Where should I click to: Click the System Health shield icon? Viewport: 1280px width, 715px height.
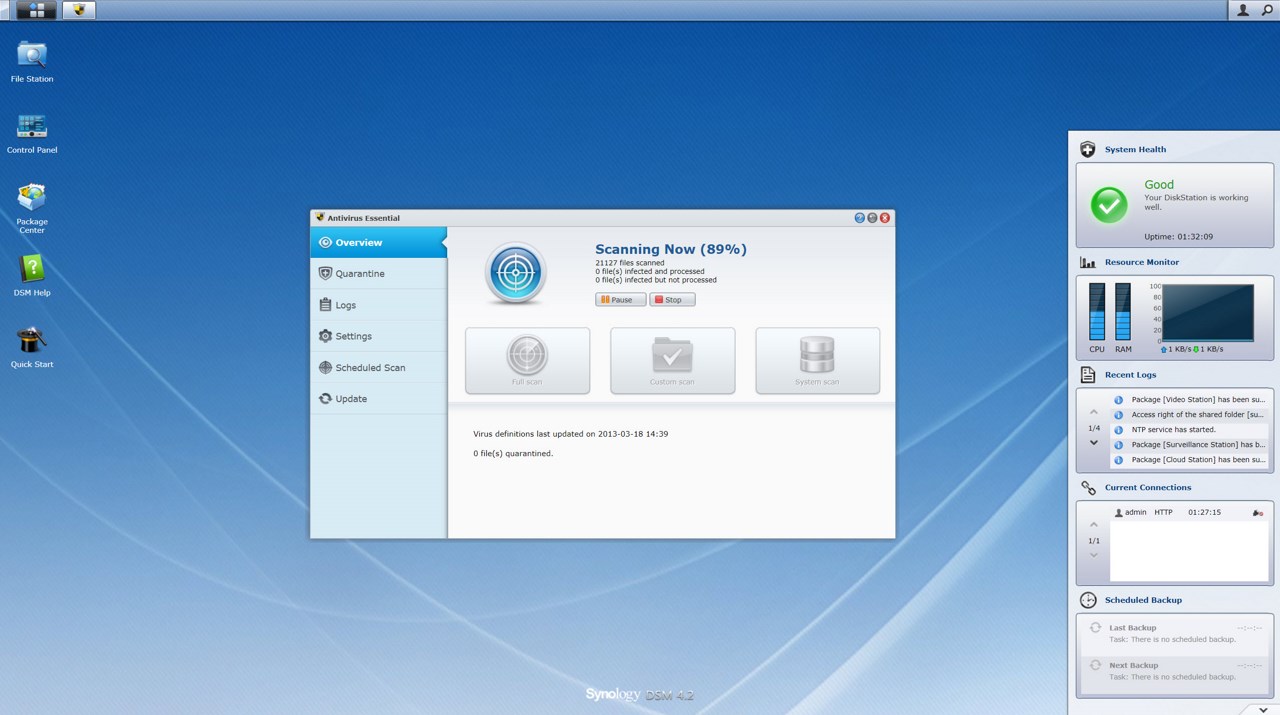point(1088,149)
